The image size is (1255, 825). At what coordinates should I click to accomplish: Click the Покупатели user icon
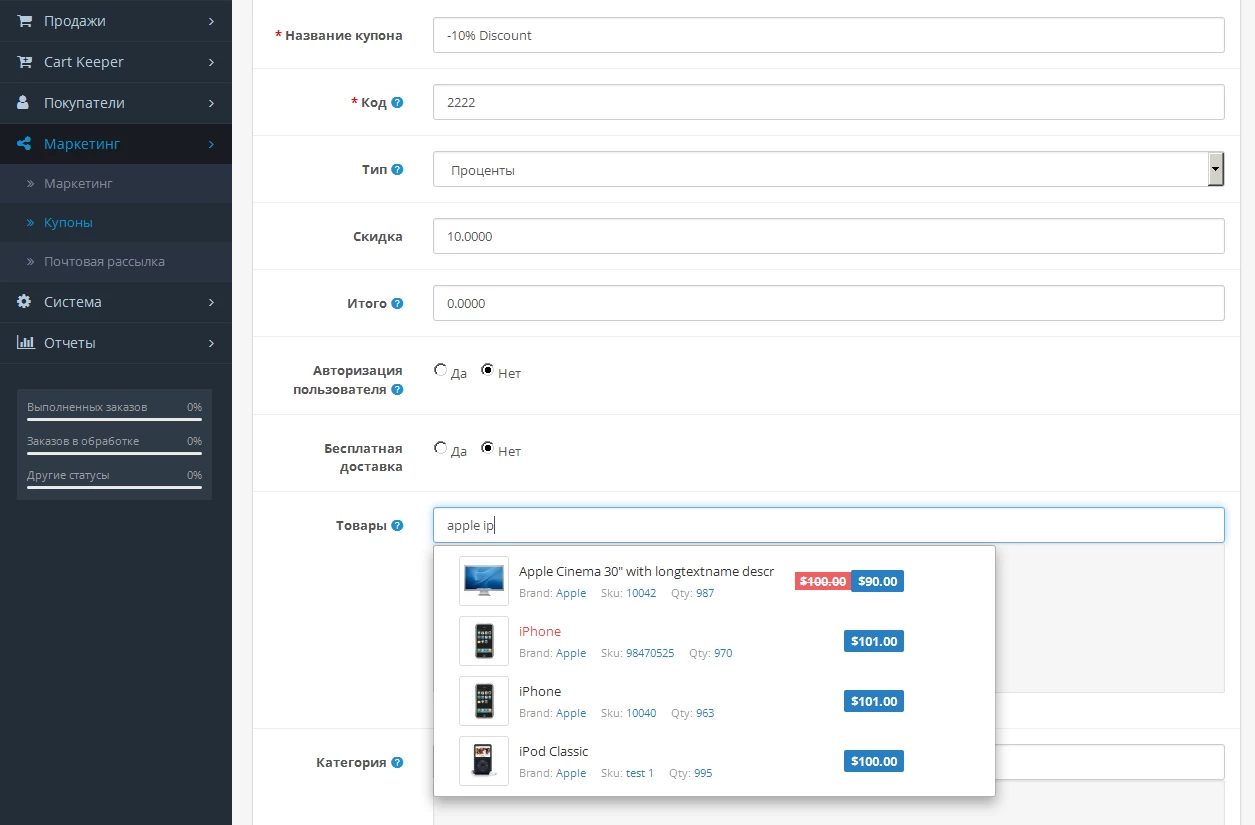[x=24, y=103]
